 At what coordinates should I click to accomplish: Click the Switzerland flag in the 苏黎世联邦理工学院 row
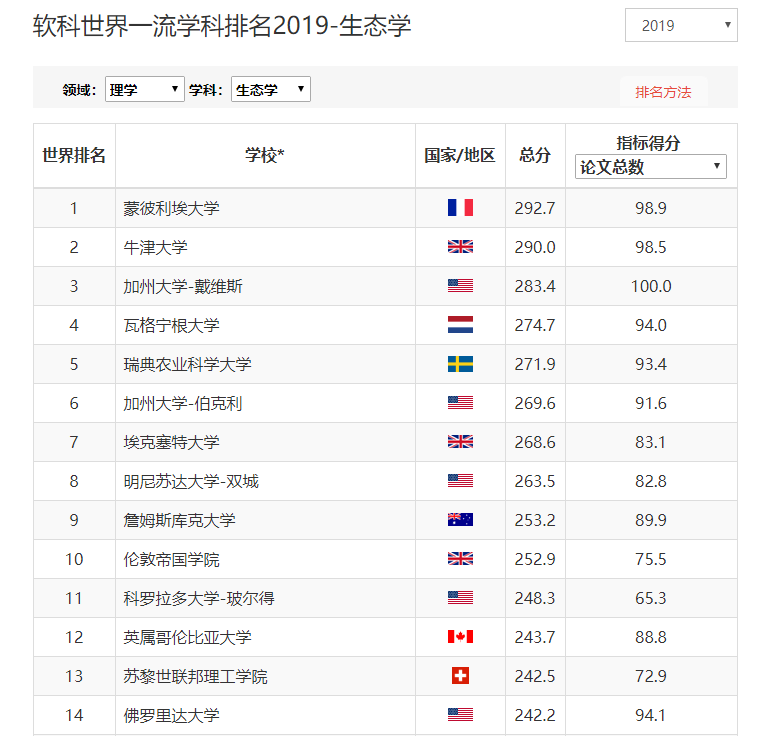coord(460,675)
